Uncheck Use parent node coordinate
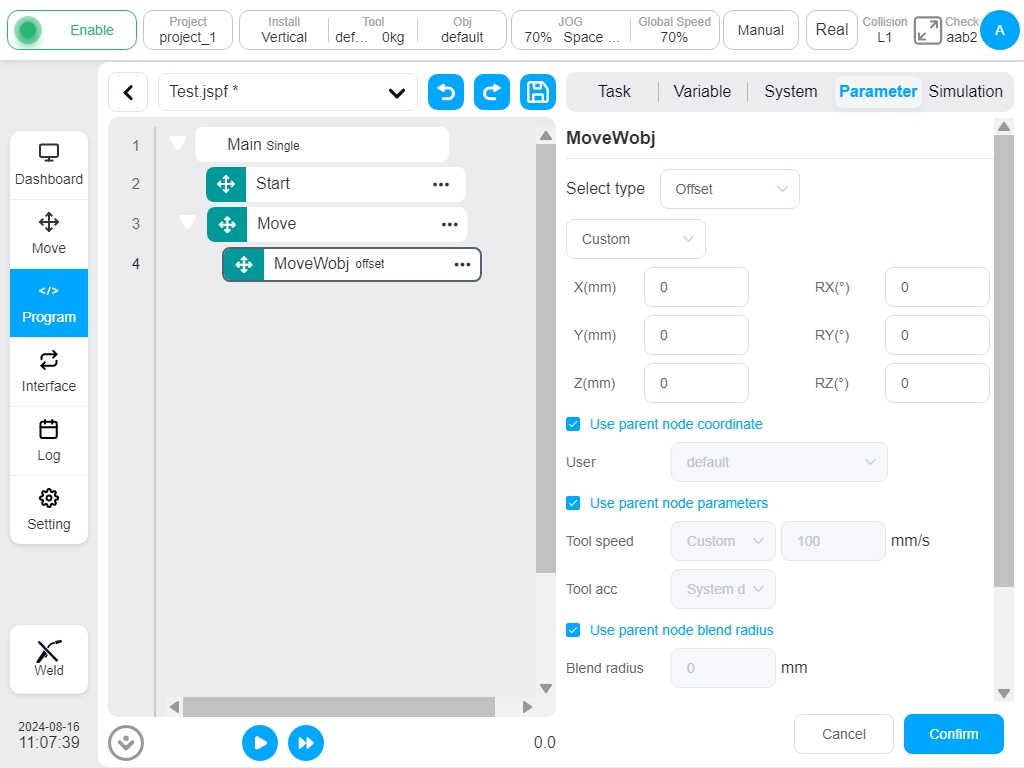This screenshot has width=1024, height=768. [x=573, y=424]
